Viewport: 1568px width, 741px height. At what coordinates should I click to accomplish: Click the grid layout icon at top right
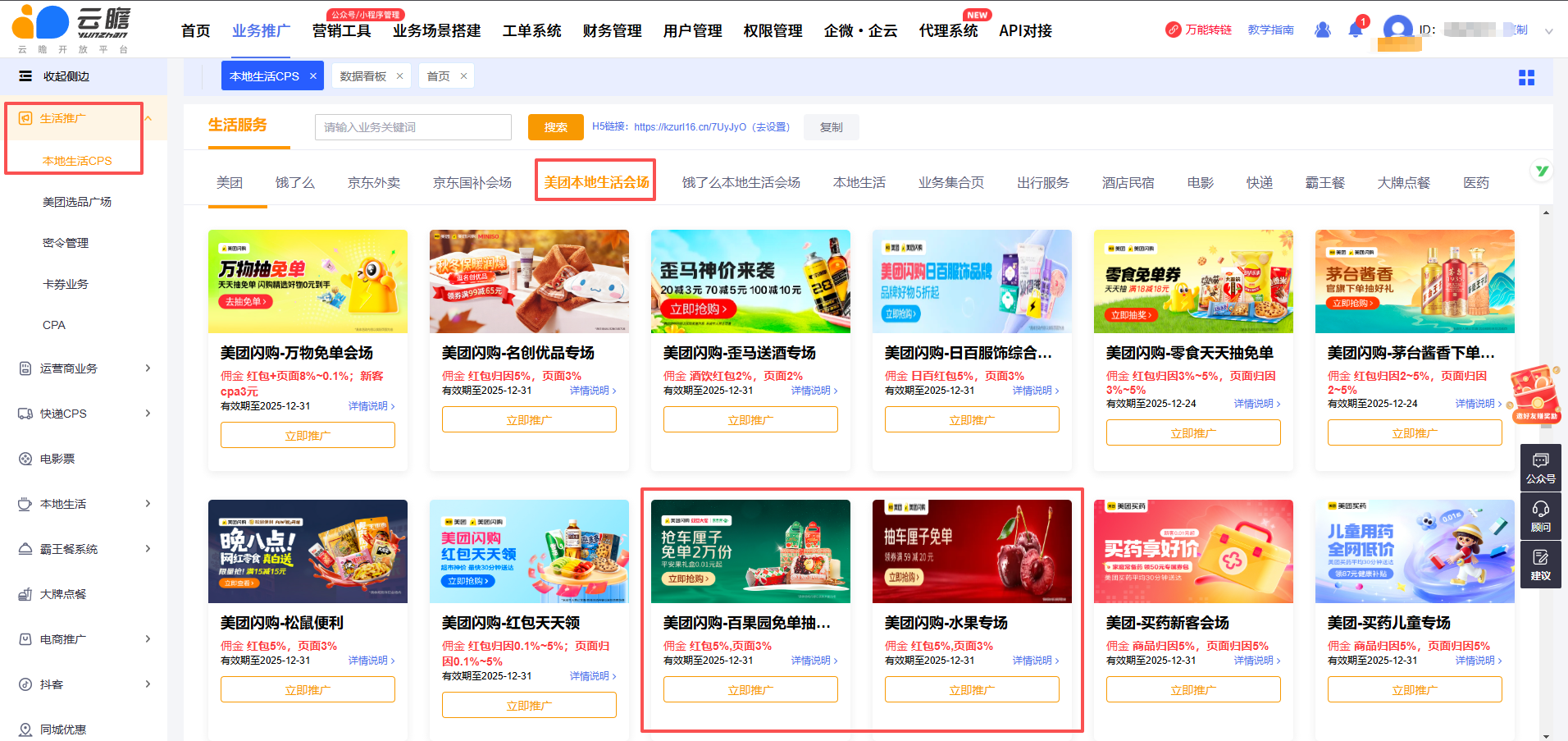coord(1526,77)
